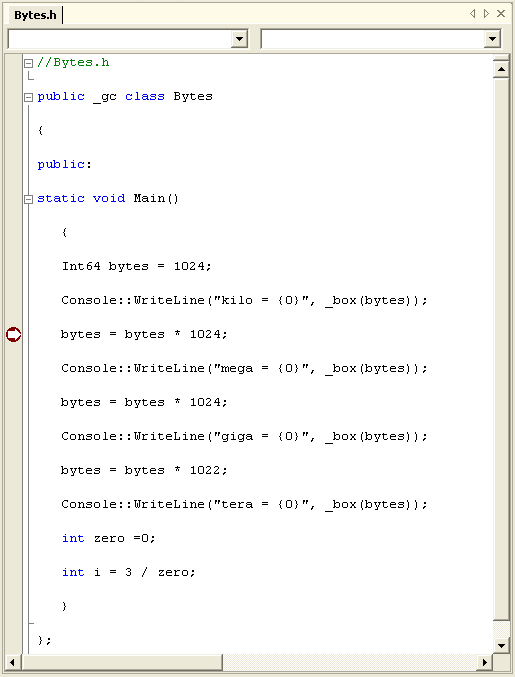The width and height of the screenshot is (515, 677).
Task: Click the 'Int64 bytes = 1024;' code line
Action: [136, 266]
